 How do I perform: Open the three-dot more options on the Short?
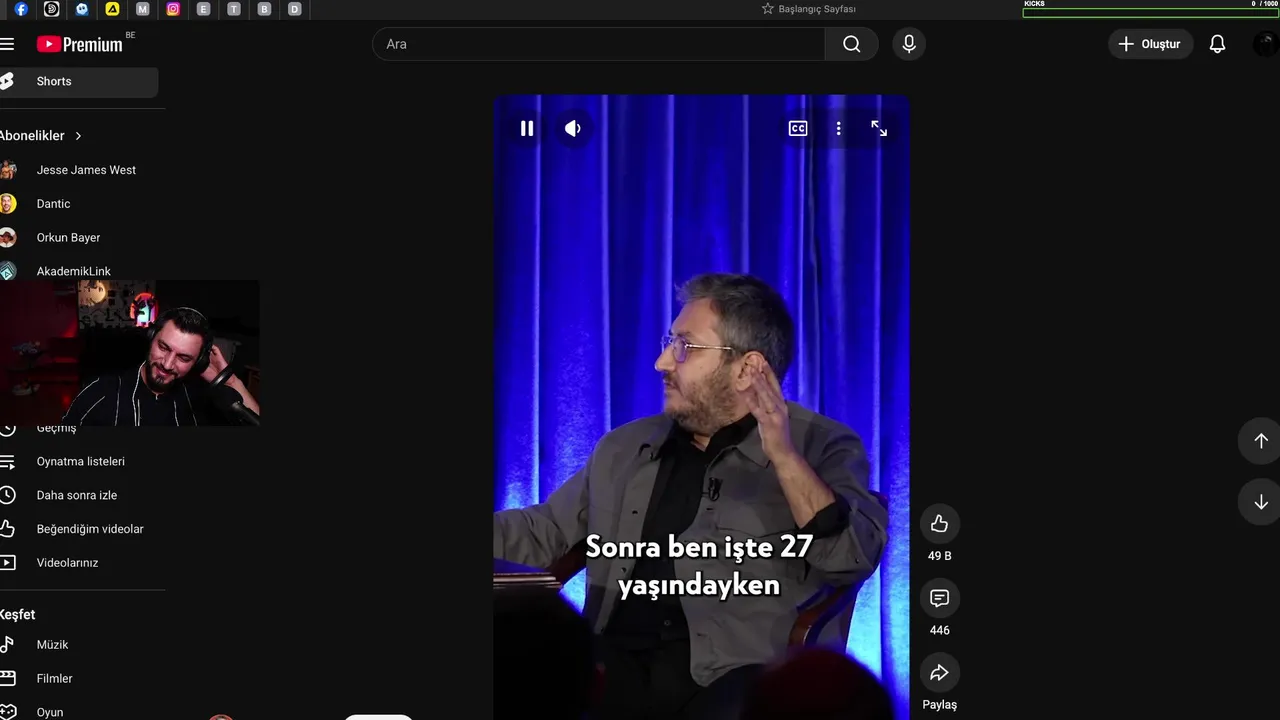pos(838,128)
